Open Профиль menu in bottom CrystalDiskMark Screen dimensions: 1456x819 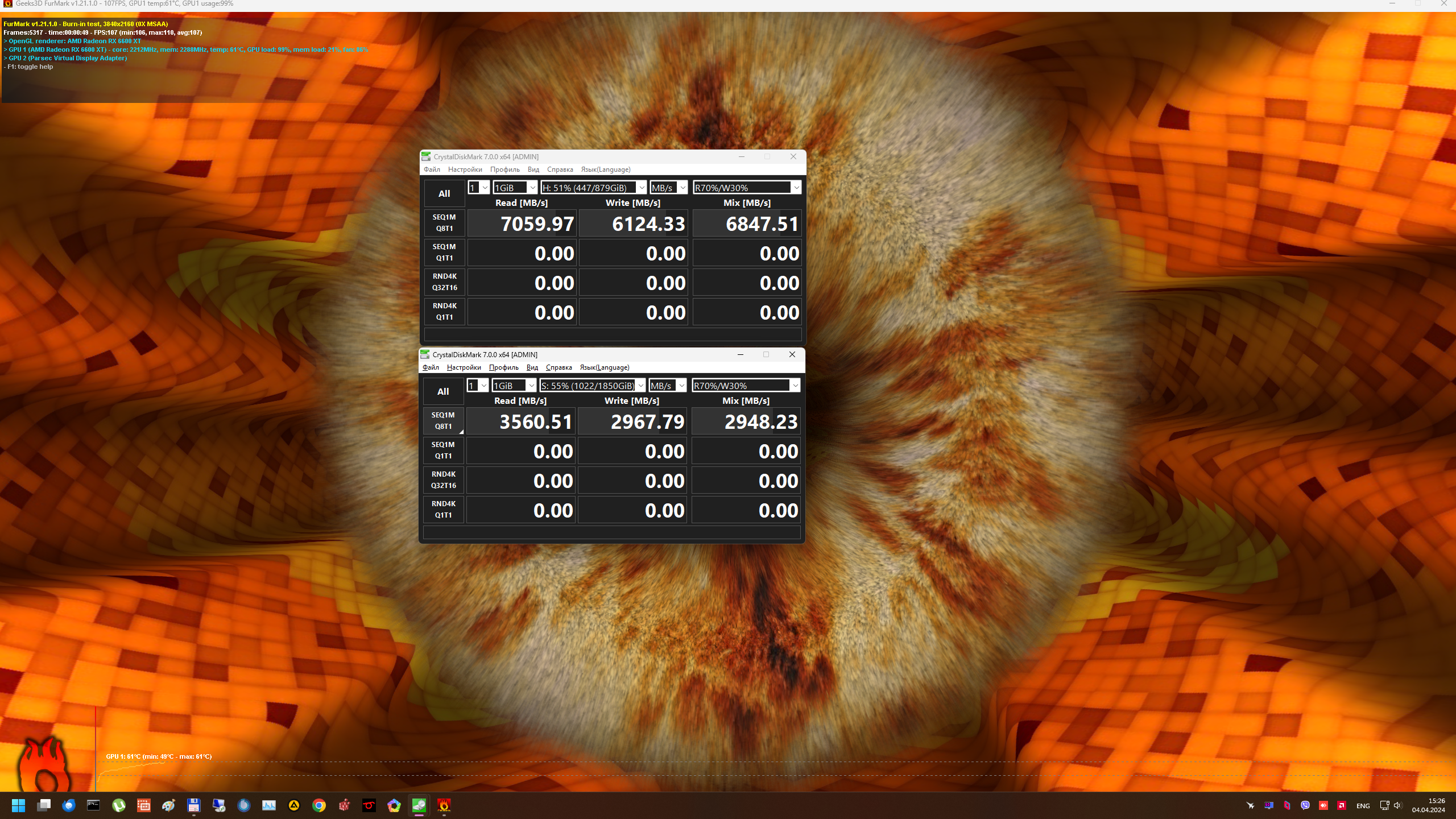click(503, 367)
